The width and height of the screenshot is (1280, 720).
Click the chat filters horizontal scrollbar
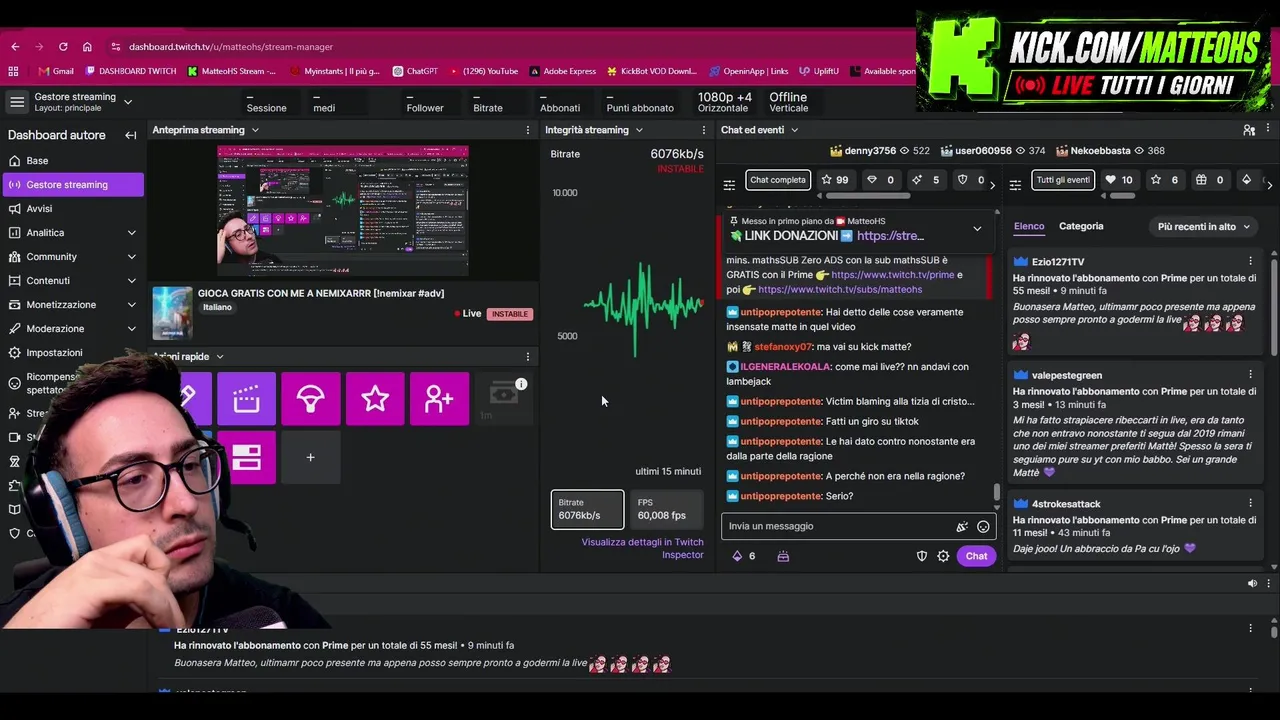tap(868, 196)
